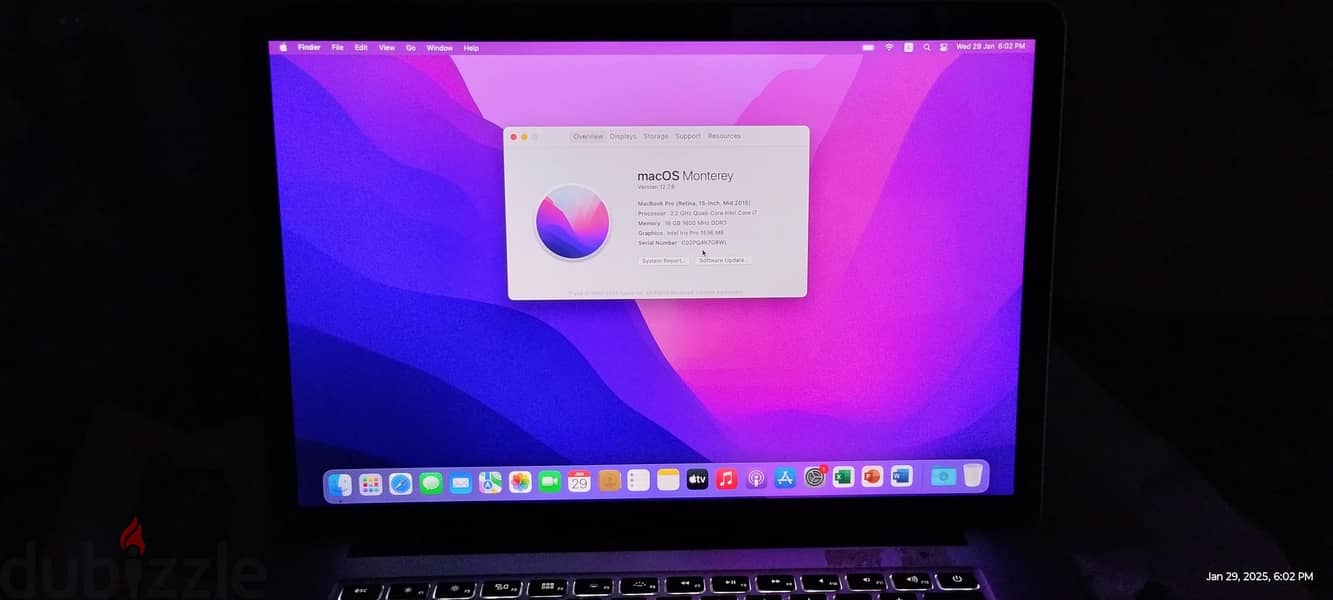Open the Music app in Dock
Viewport: 1333px width, 600px height.
click(727, 479)
